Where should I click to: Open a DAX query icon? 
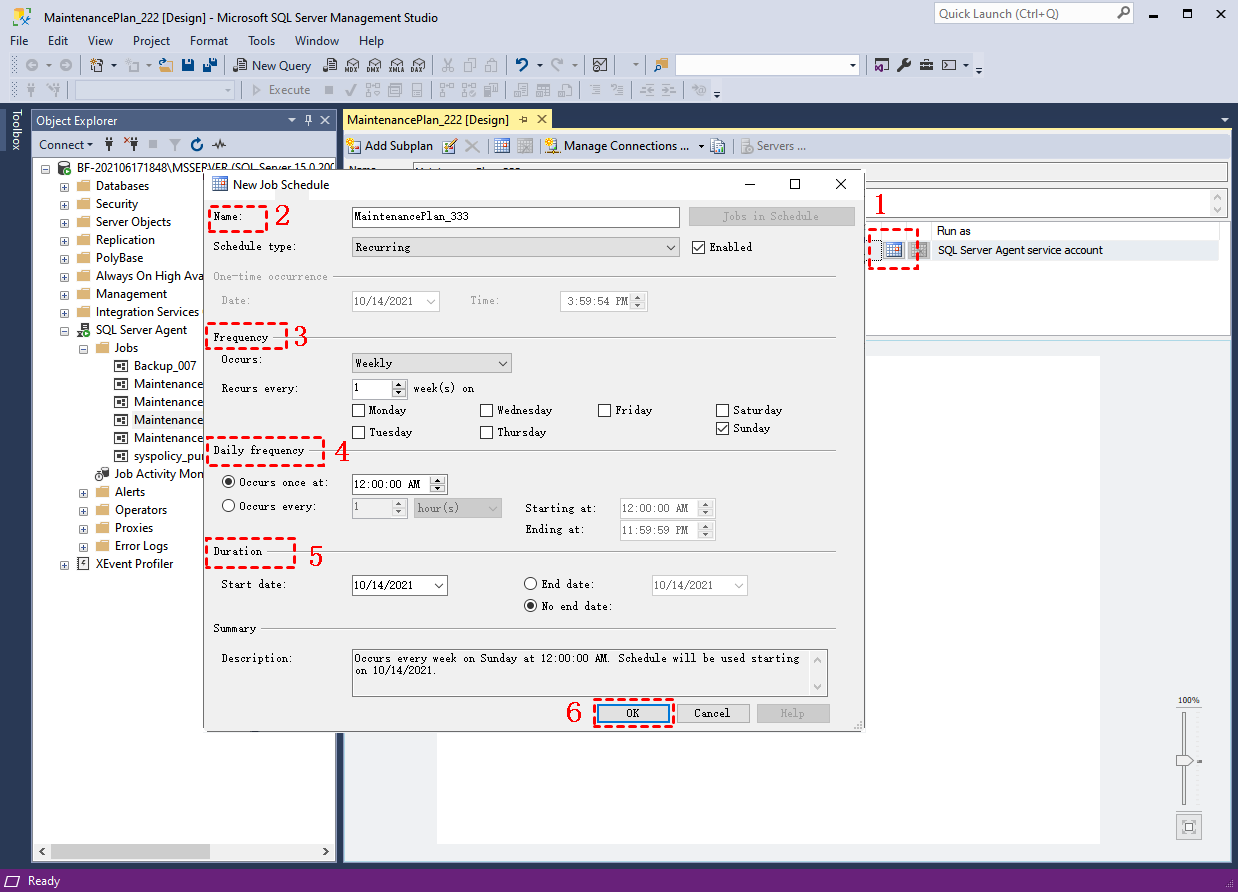pos(418,65)
